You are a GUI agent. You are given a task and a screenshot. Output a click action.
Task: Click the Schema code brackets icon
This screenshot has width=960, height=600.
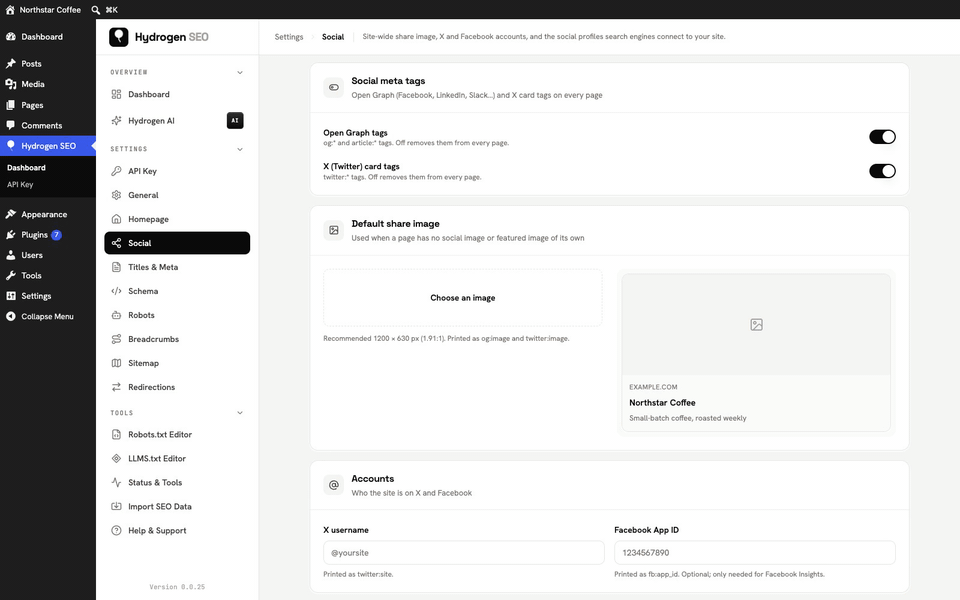[116, 291]
